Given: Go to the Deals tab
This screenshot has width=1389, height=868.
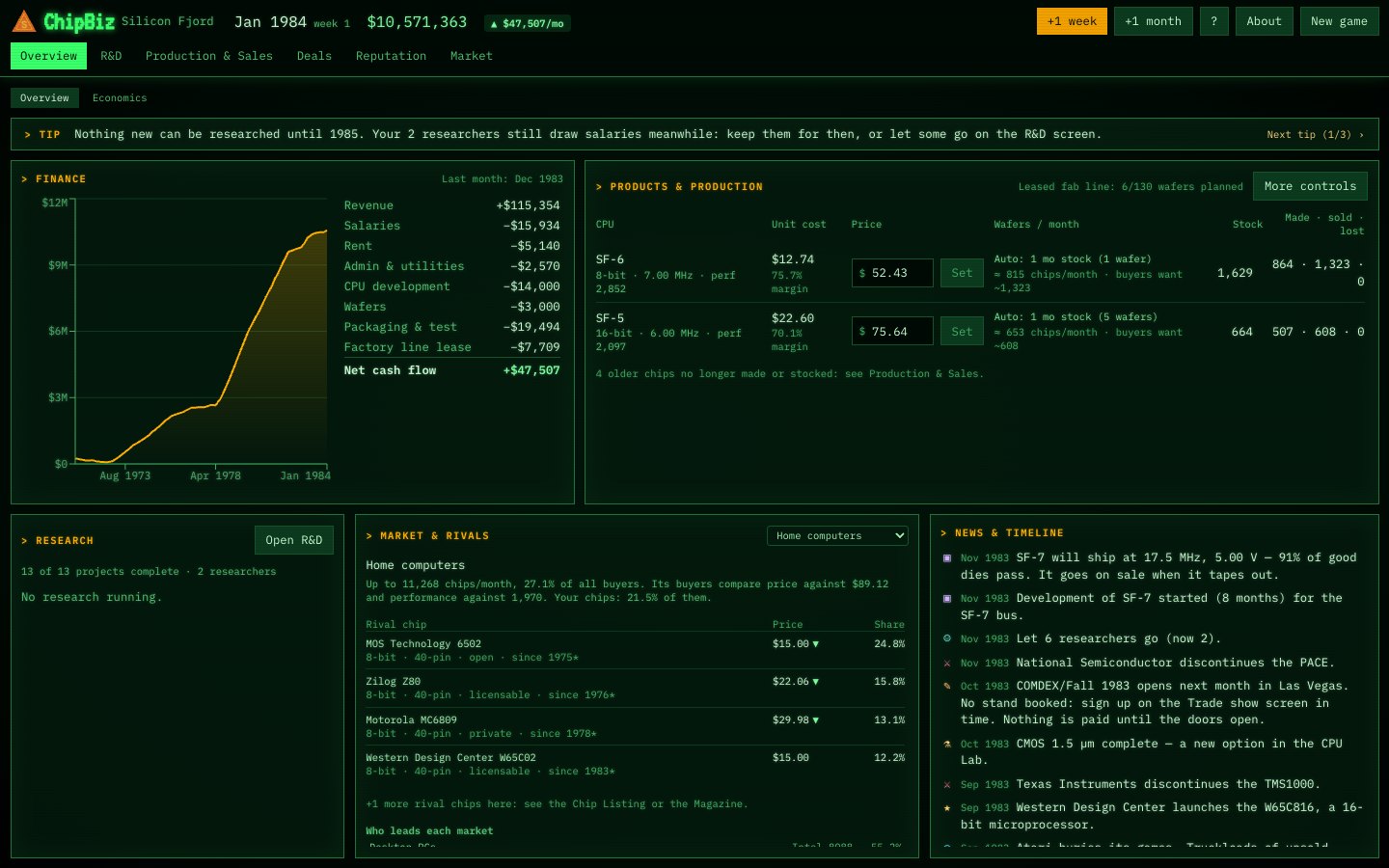Looking at the screenshot, I should [x=314, y=56].
